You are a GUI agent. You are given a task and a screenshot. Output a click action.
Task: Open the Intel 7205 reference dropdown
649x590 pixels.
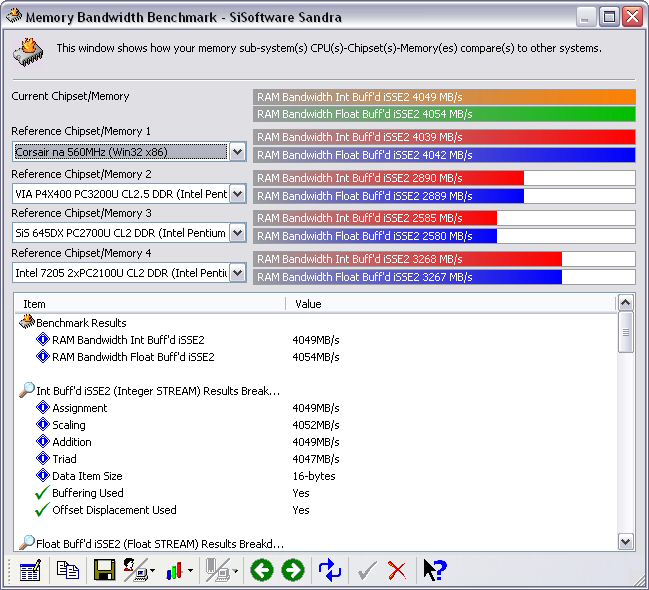(x=237, y=272)
